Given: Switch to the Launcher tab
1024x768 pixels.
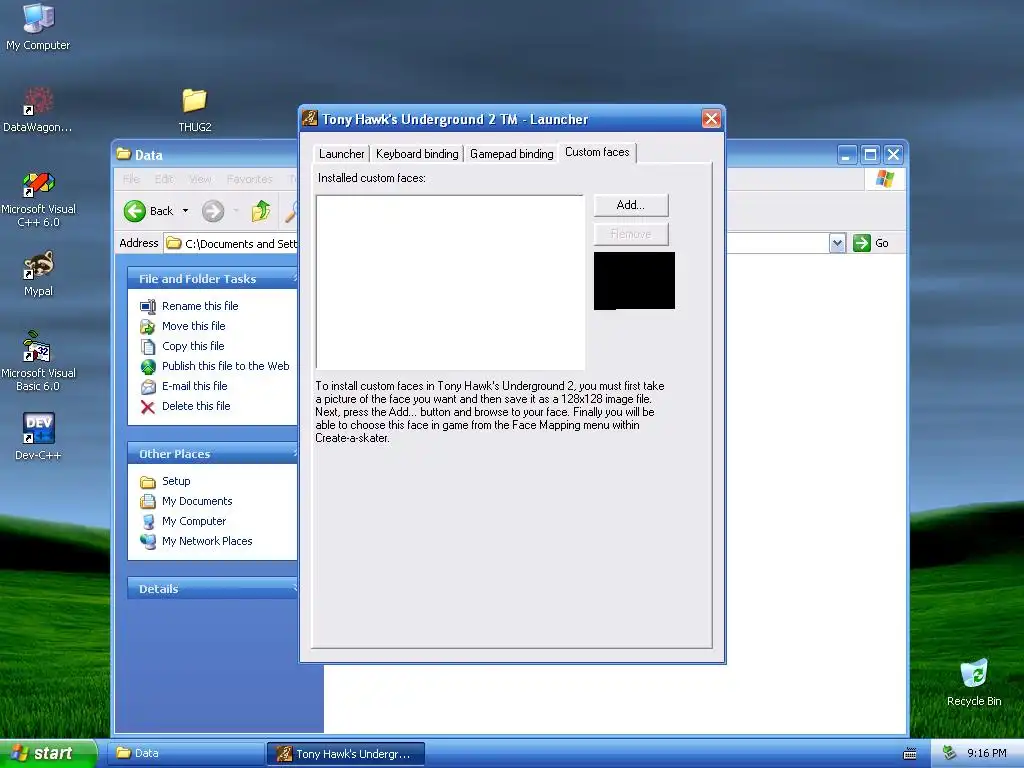Looking at the screenshot, I should pyautogui.click(x=342, y=153).
